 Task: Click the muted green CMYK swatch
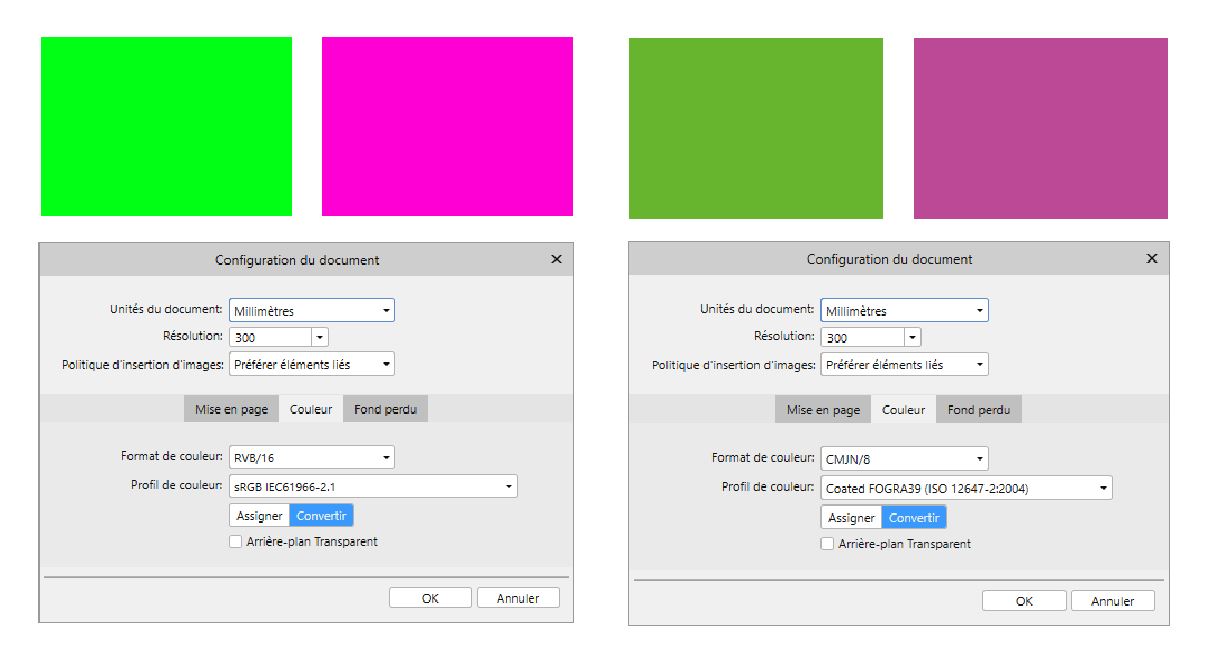point(756,128)
